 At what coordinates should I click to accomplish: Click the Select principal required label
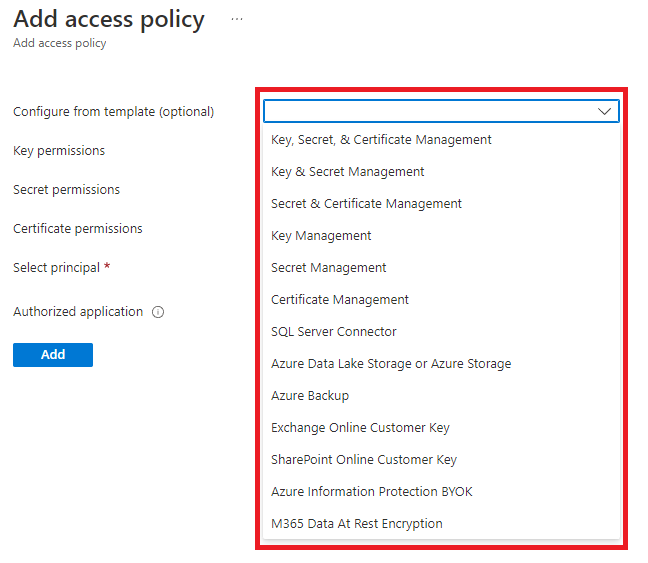pyautogui.click(x=62, y=268)
